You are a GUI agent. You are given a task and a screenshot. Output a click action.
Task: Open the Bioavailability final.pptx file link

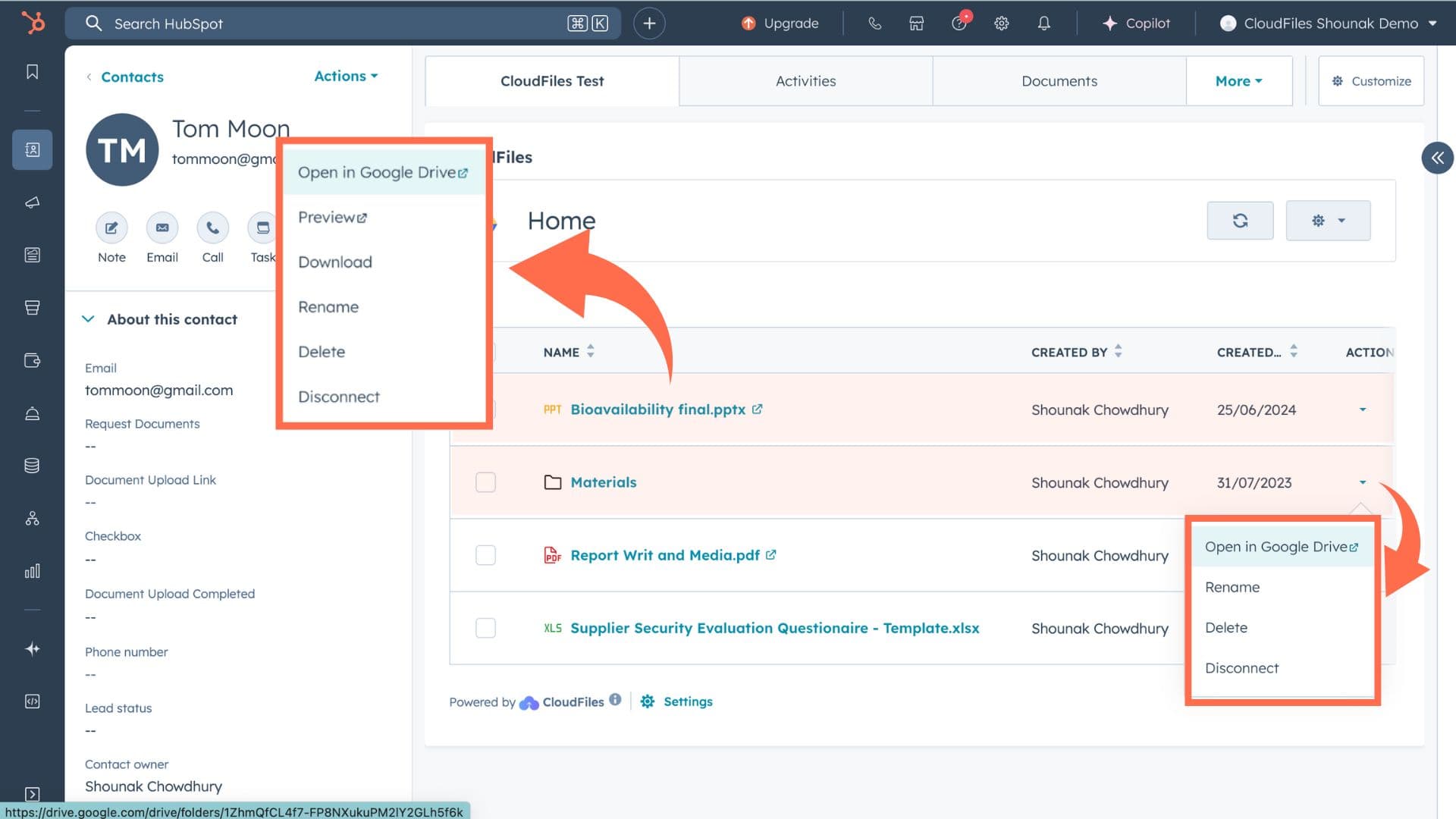click(x=657, y=409)
